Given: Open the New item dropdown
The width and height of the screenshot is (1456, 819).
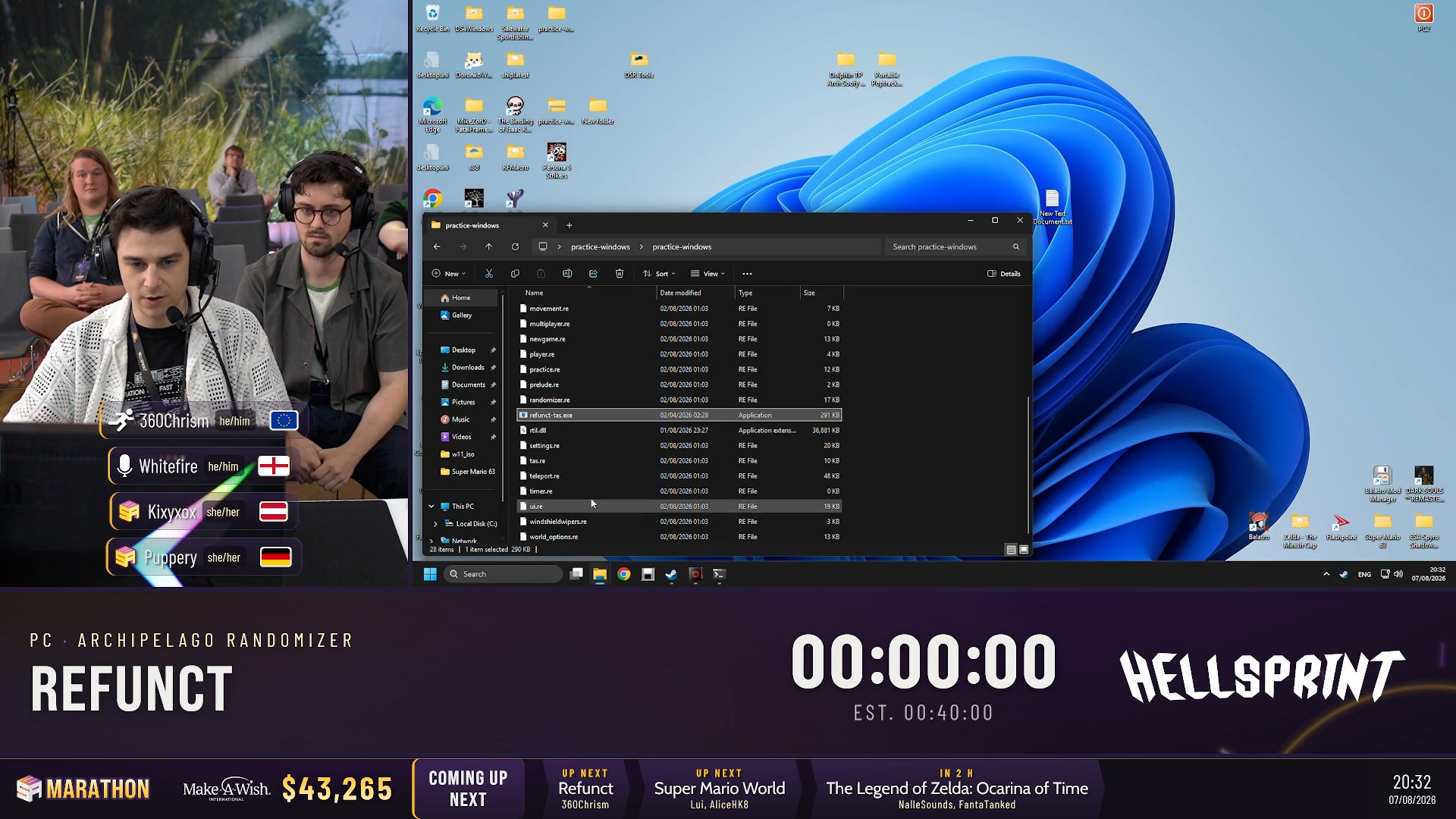Looking at the screenshot, I should click(448, 274).
